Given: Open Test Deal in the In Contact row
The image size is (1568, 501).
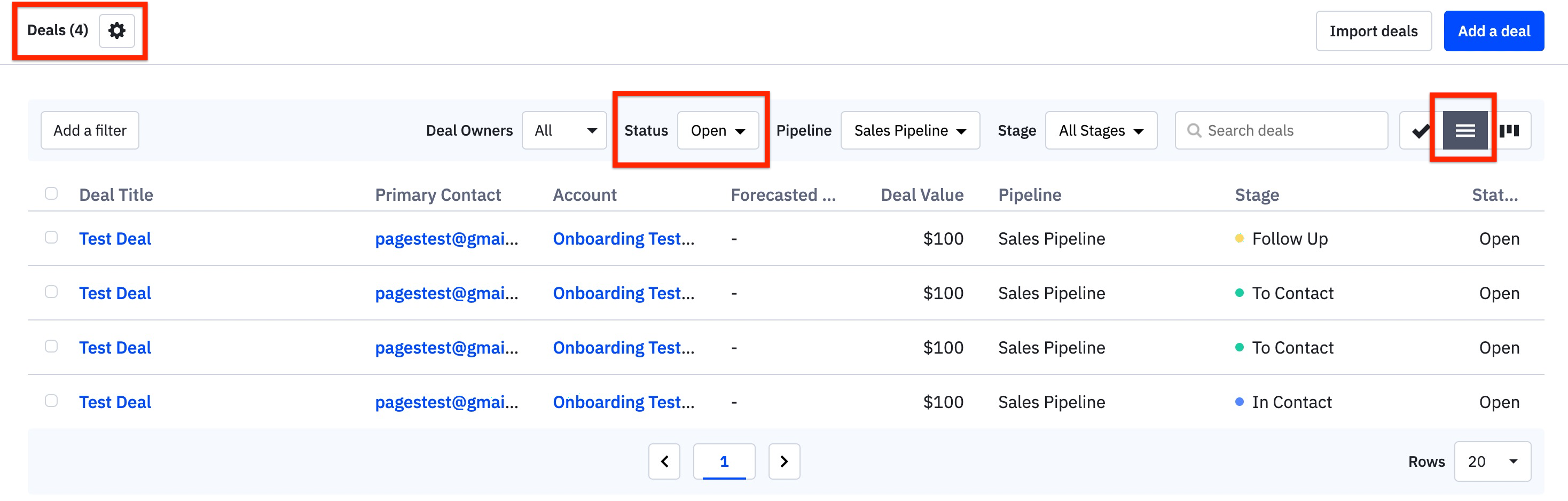Looking at the screenshot, I should [115, 402].
